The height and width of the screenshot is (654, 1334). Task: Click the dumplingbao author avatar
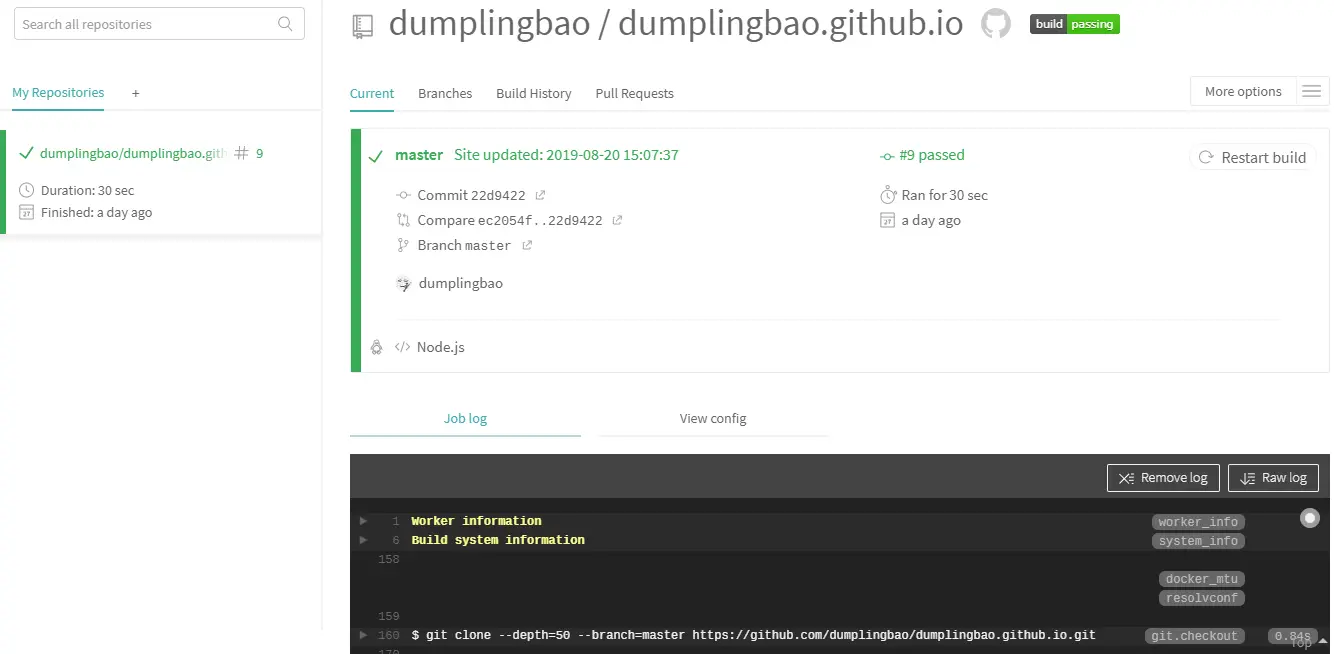click(404, 283)
